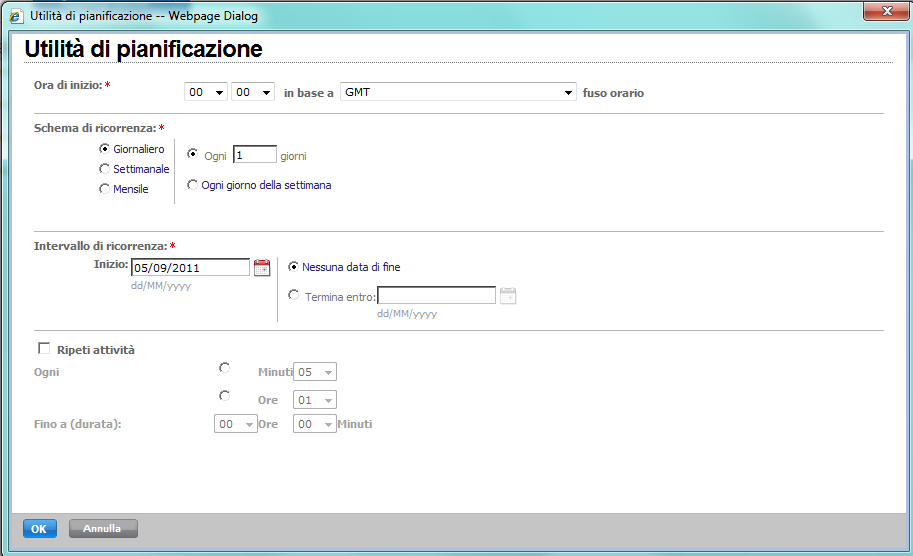Choose Ogni giorno della settimana option
This screenshot has height=556, width=913.
[x=192, y=184]
